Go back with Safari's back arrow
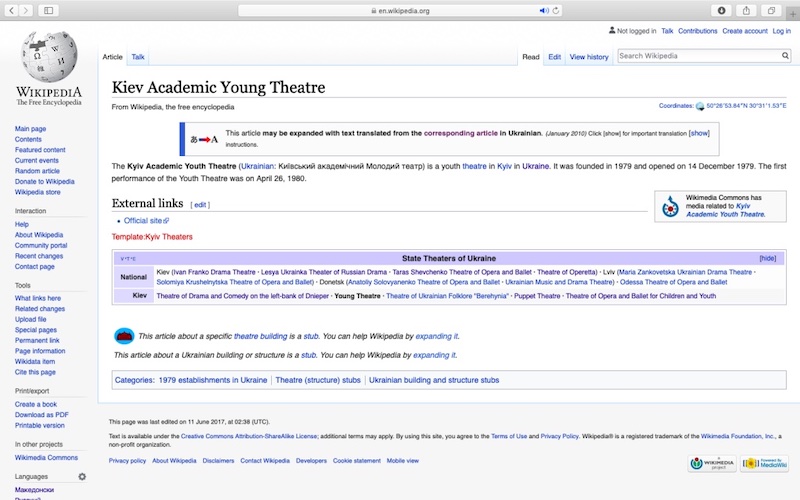The image size is (800, 500). pos(11,10)
